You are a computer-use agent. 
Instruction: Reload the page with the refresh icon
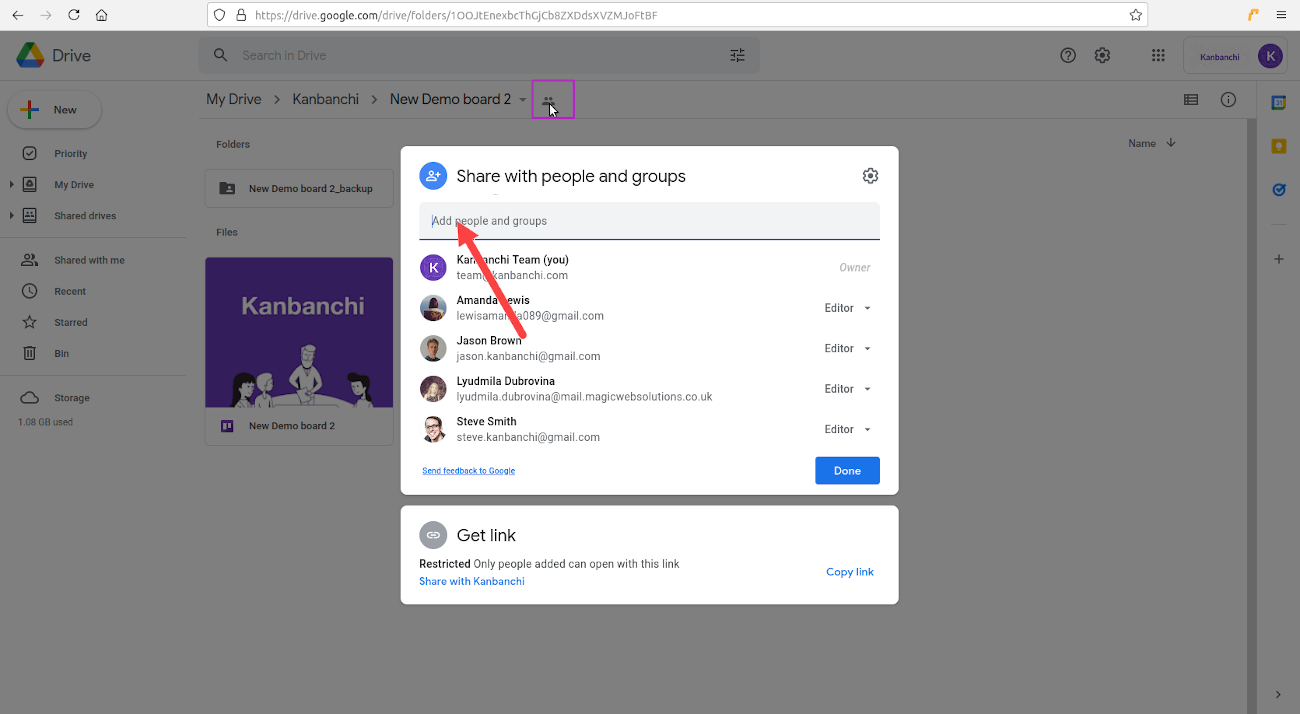(73, 15)
